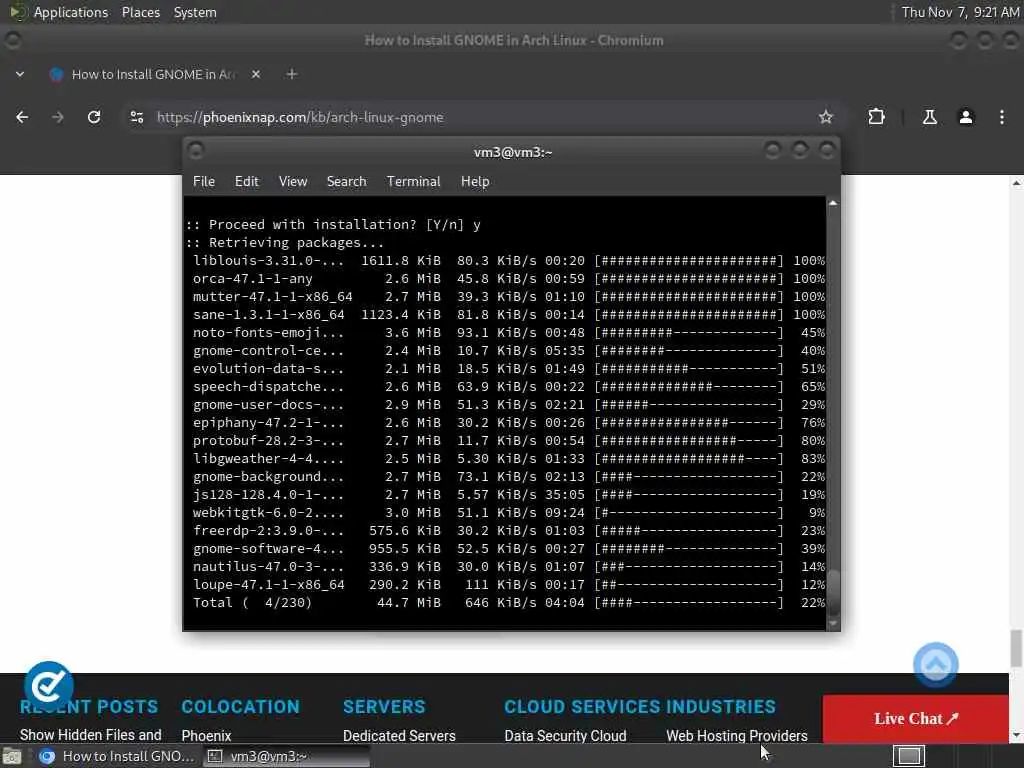This screenshot has height=768, width=1024.
Task: Expand the tab search dropdown arrow
Action: click(20, 74)
